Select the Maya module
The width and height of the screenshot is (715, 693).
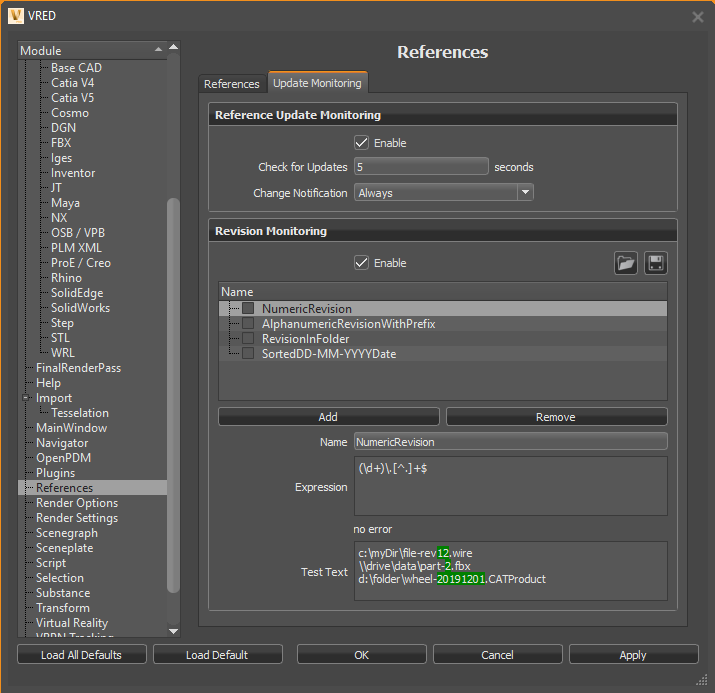(65, 203)
